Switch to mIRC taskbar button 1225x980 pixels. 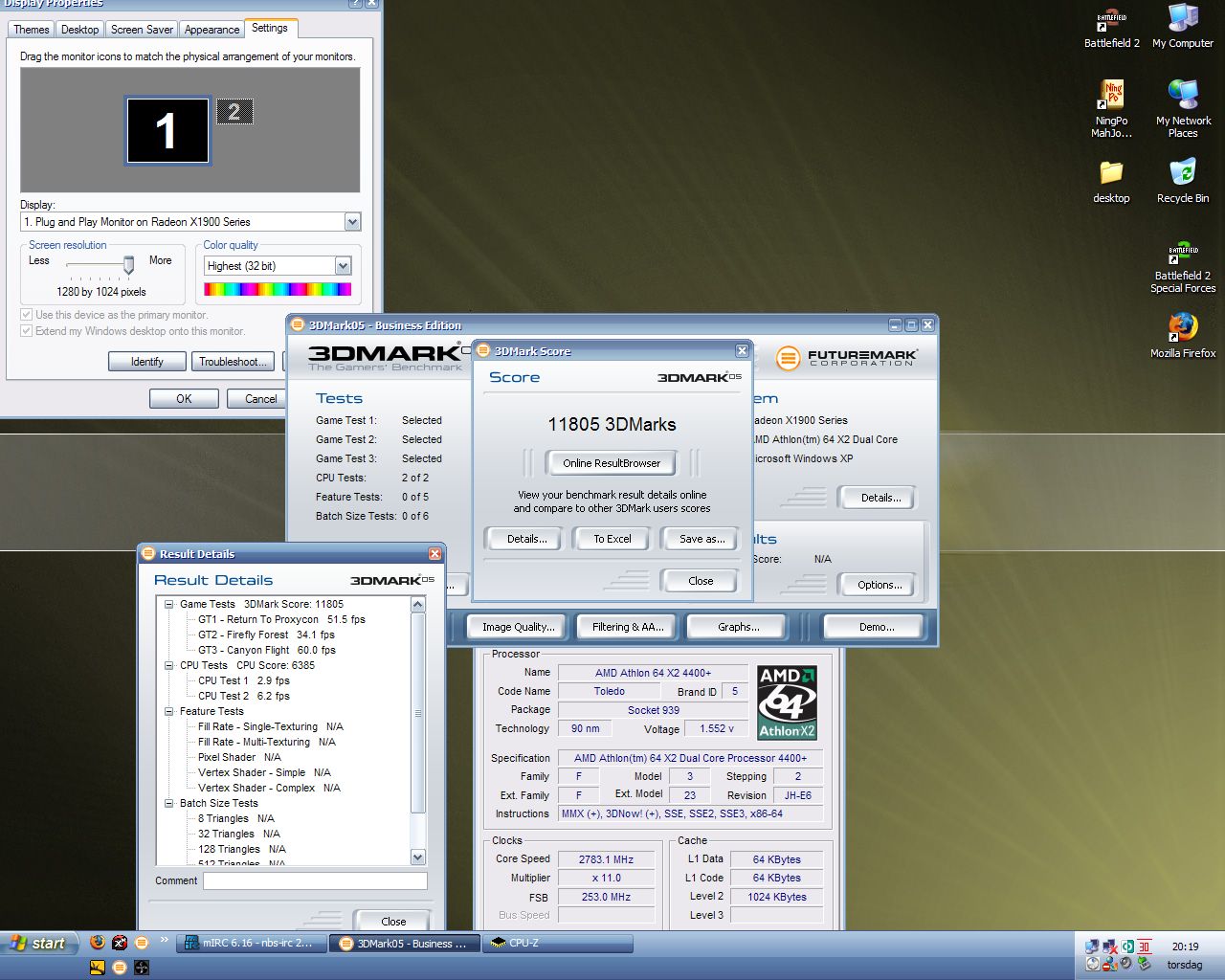pos(253,944)
